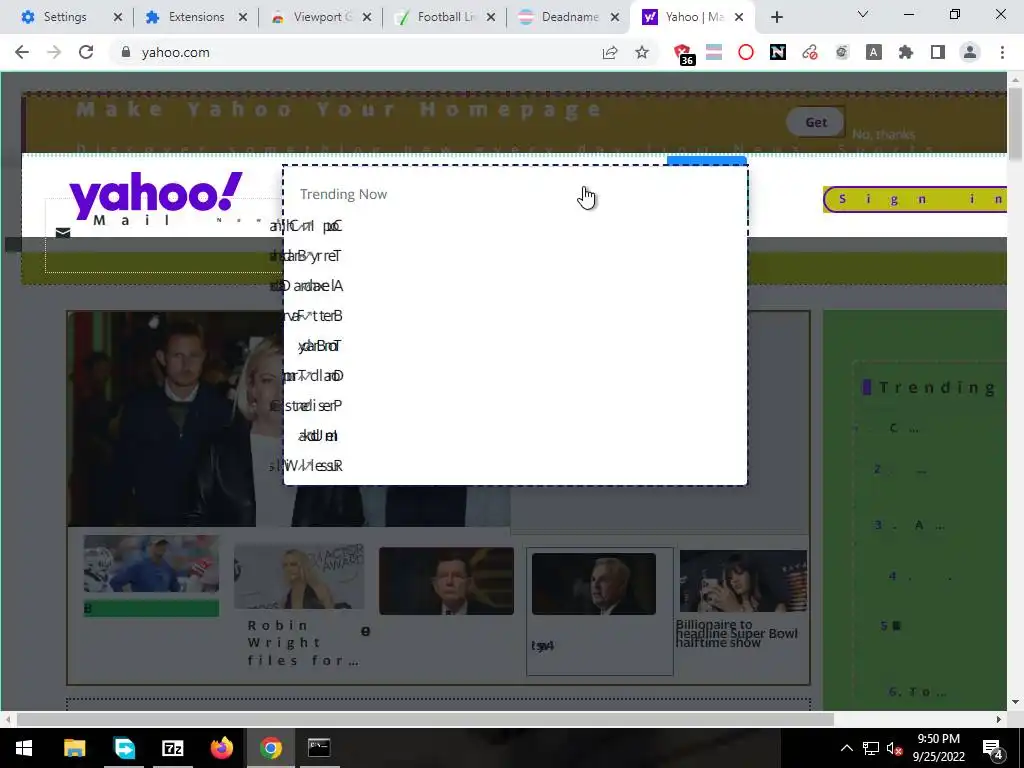Bookmark this page with star

click(x=642, y=52)
